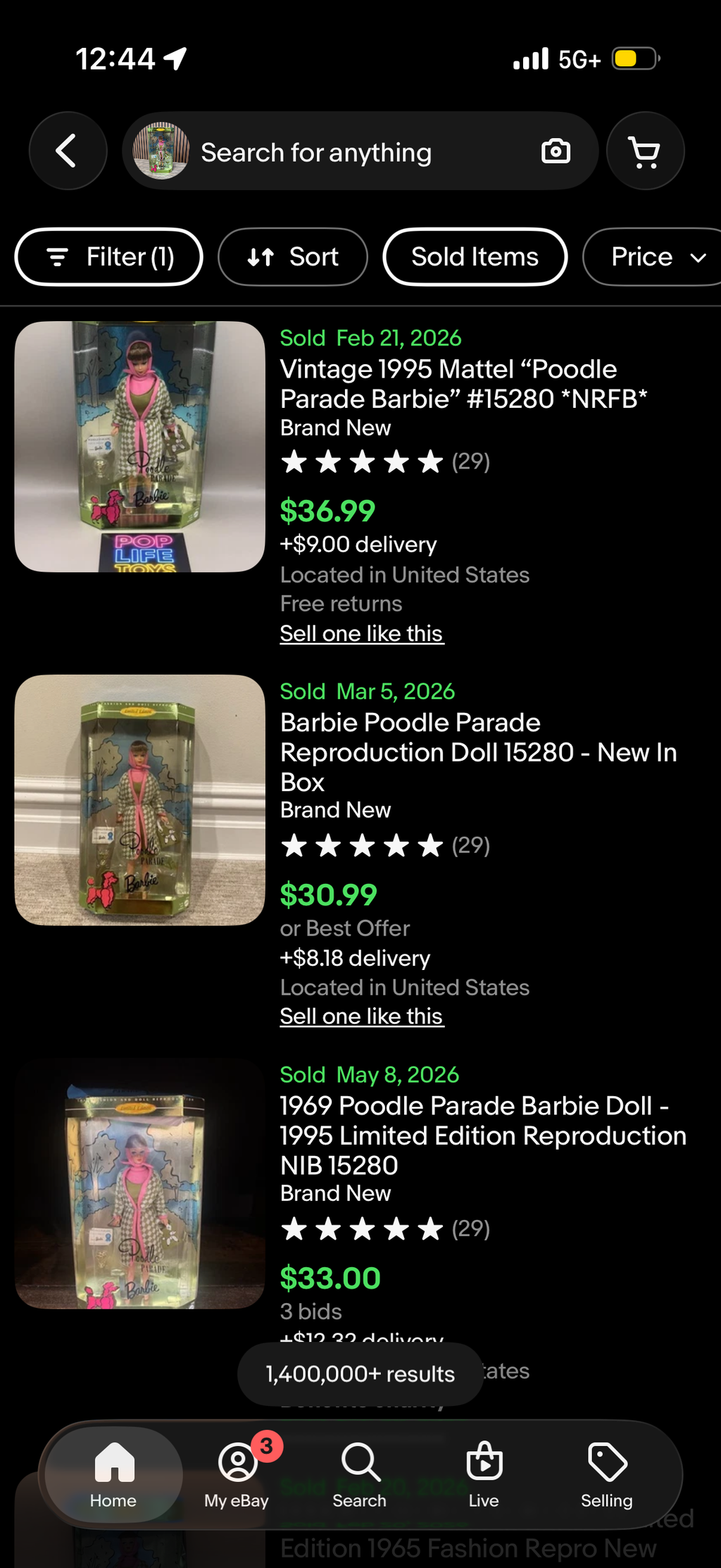This screenshot has width=721, height=1568.
Task: Open the Filter (1) options
Action: (109, 257)
